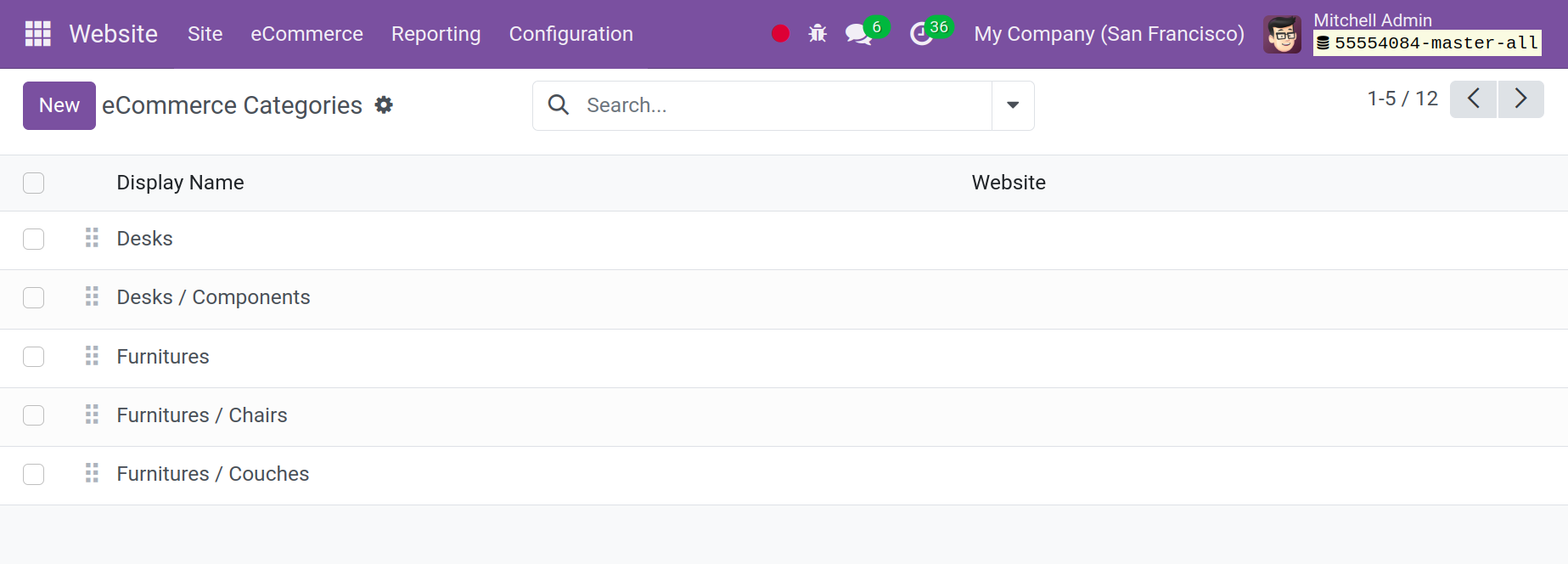Open the conversations messages icon
This screenshot has width=1568, height=564.
(858, 34)
